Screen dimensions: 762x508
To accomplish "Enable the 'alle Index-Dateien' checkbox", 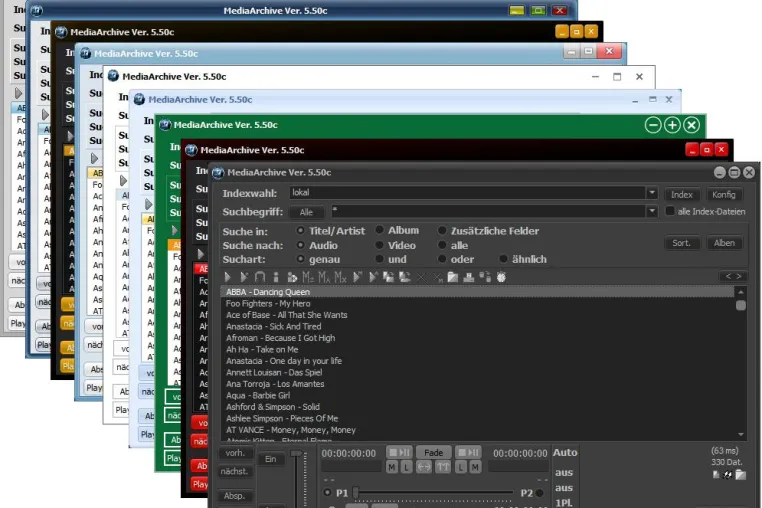I will (x=670, y=211).
